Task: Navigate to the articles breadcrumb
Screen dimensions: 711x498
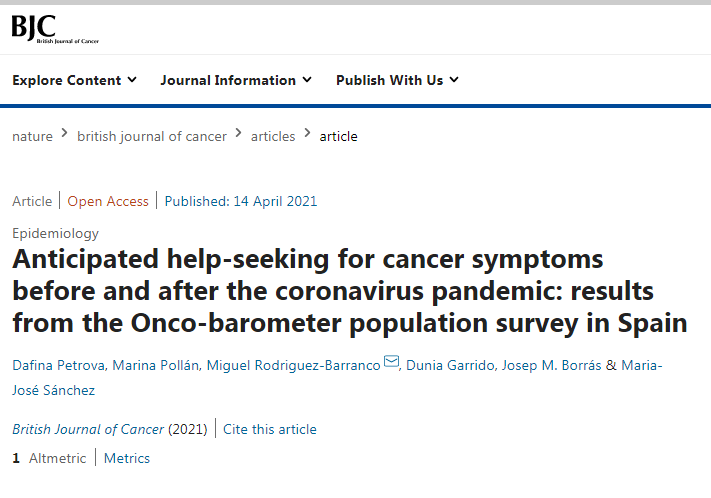Action: [273, 136]
